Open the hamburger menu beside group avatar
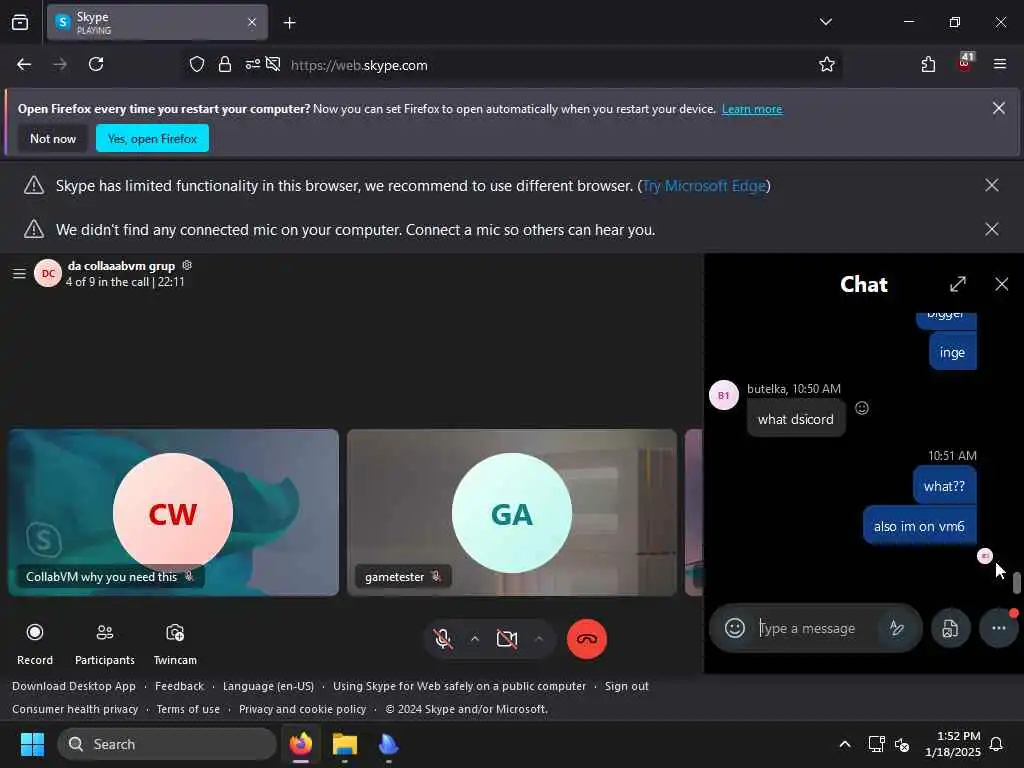1024x768 pixels. click(20, 274)
